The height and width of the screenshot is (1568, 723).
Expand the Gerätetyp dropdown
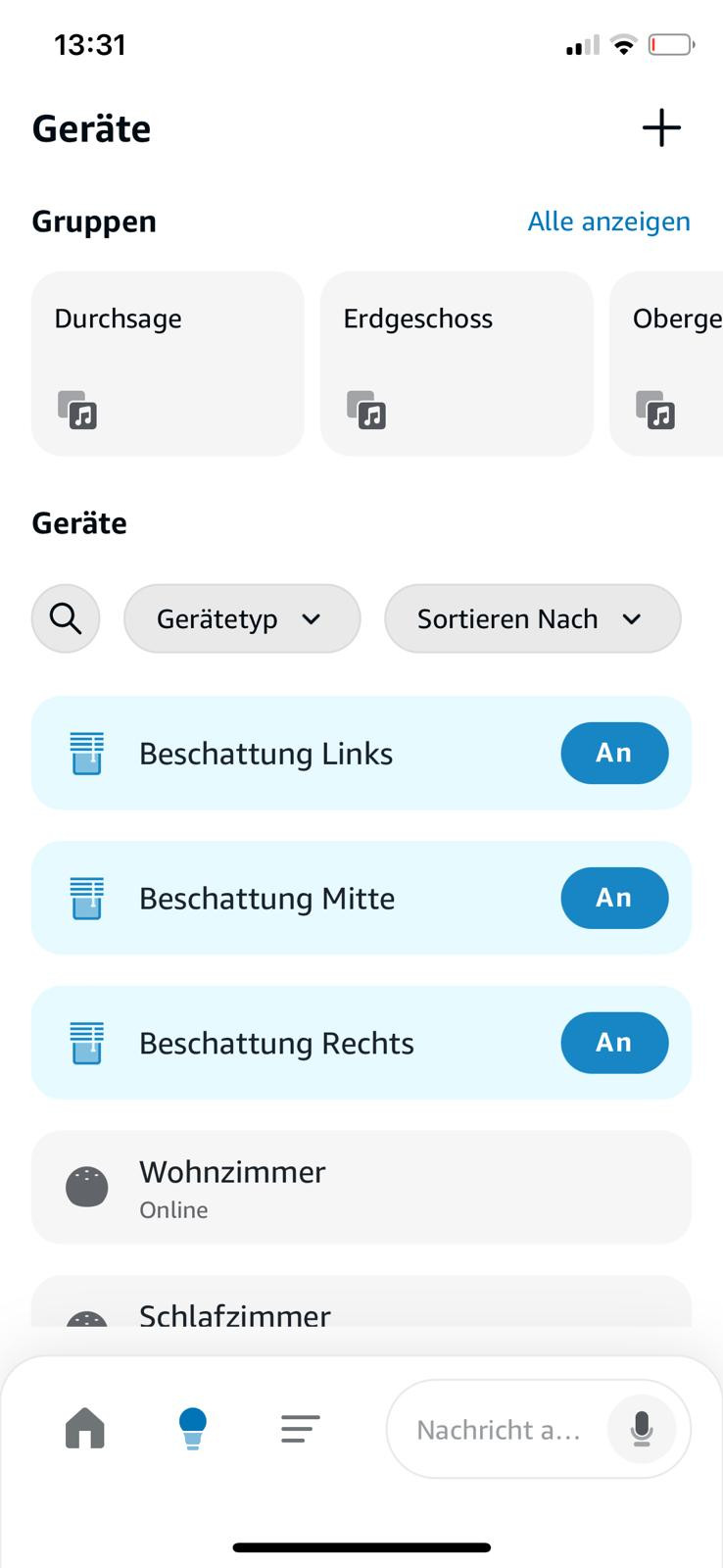click(x=241, y=618)
